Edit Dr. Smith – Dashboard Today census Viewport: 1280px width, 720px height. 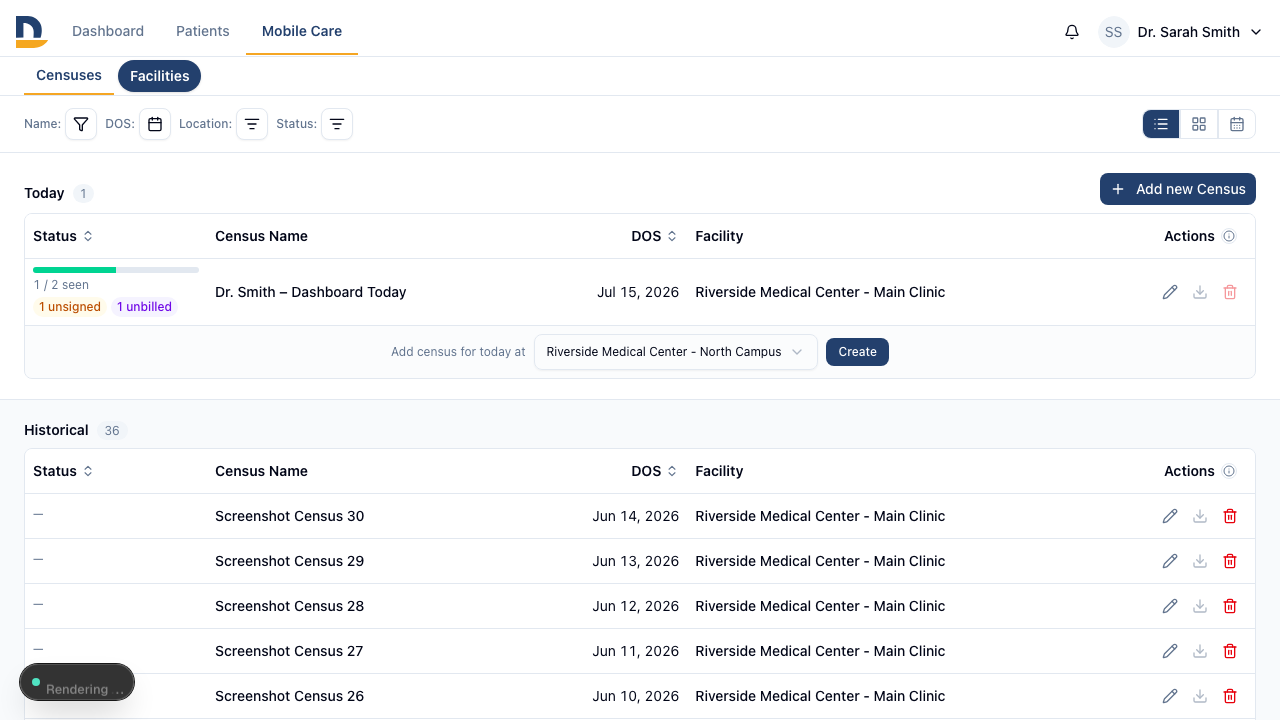pyautogui.click(x=1170, y=292)
